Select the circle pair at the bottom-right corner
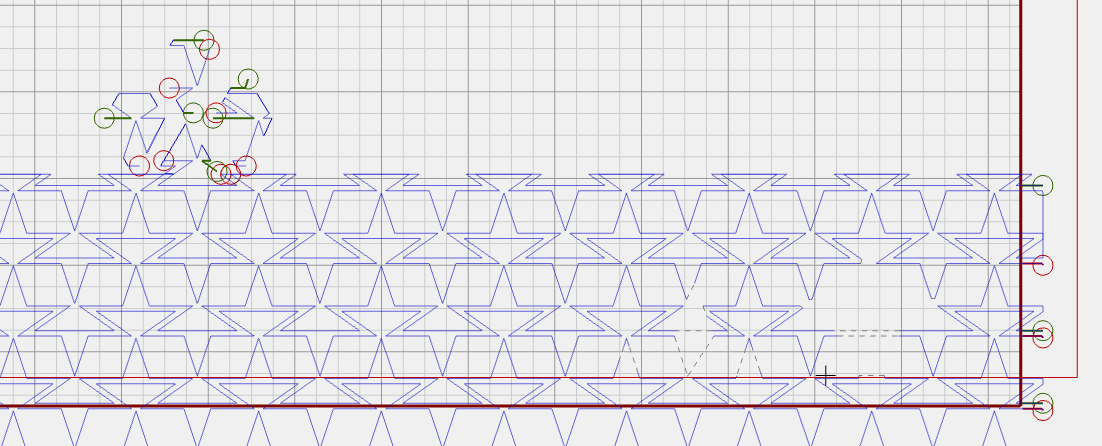The width and height of the screenshot is (1102, 446). (1043, 406)
